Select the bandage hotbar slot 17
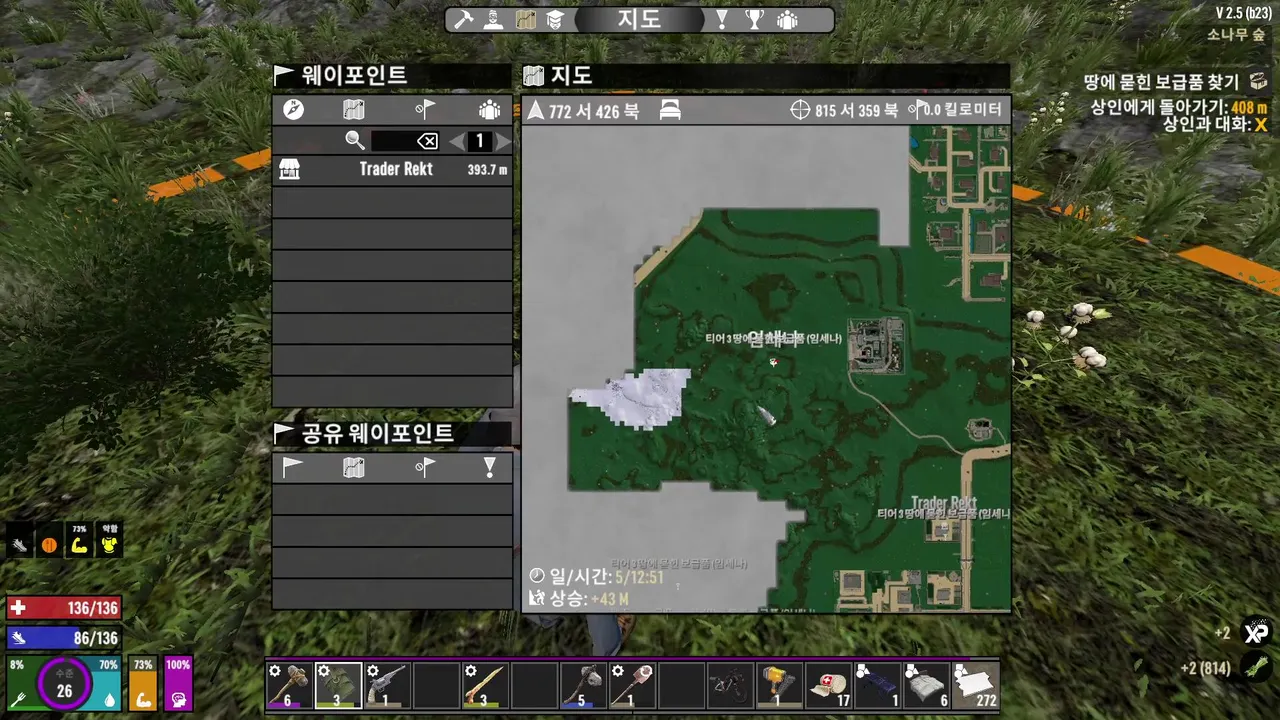The width and height of the screenshot is (1280, 720). click(x=828, y=686)
